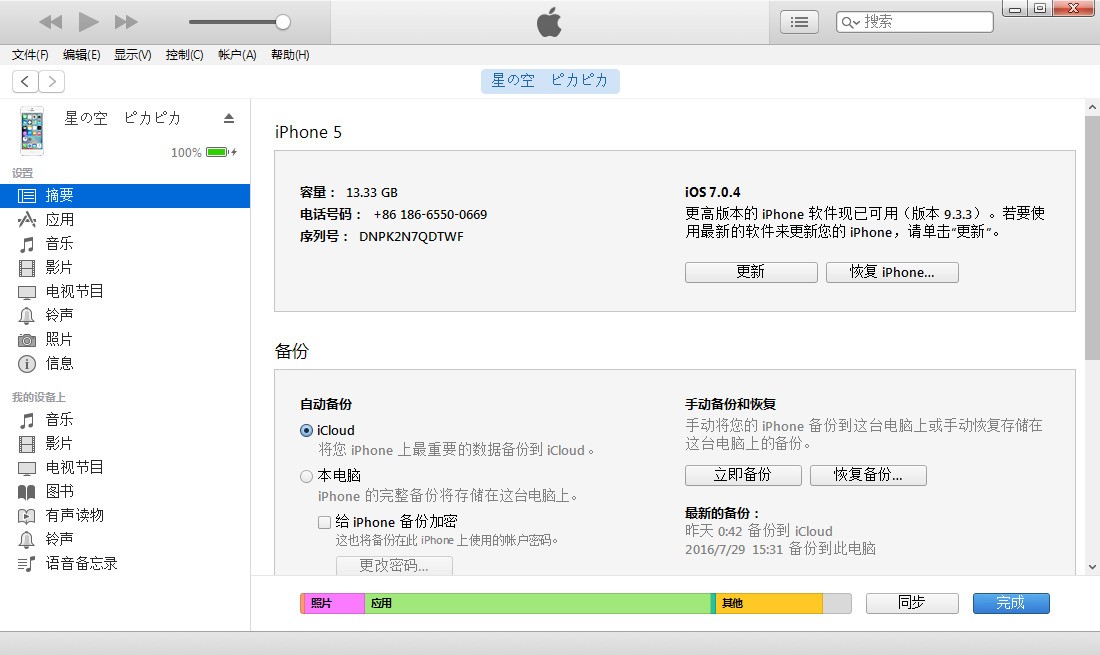Eject the device with the eject icon
Screen dimensions: 1100x655
[229, 119]
